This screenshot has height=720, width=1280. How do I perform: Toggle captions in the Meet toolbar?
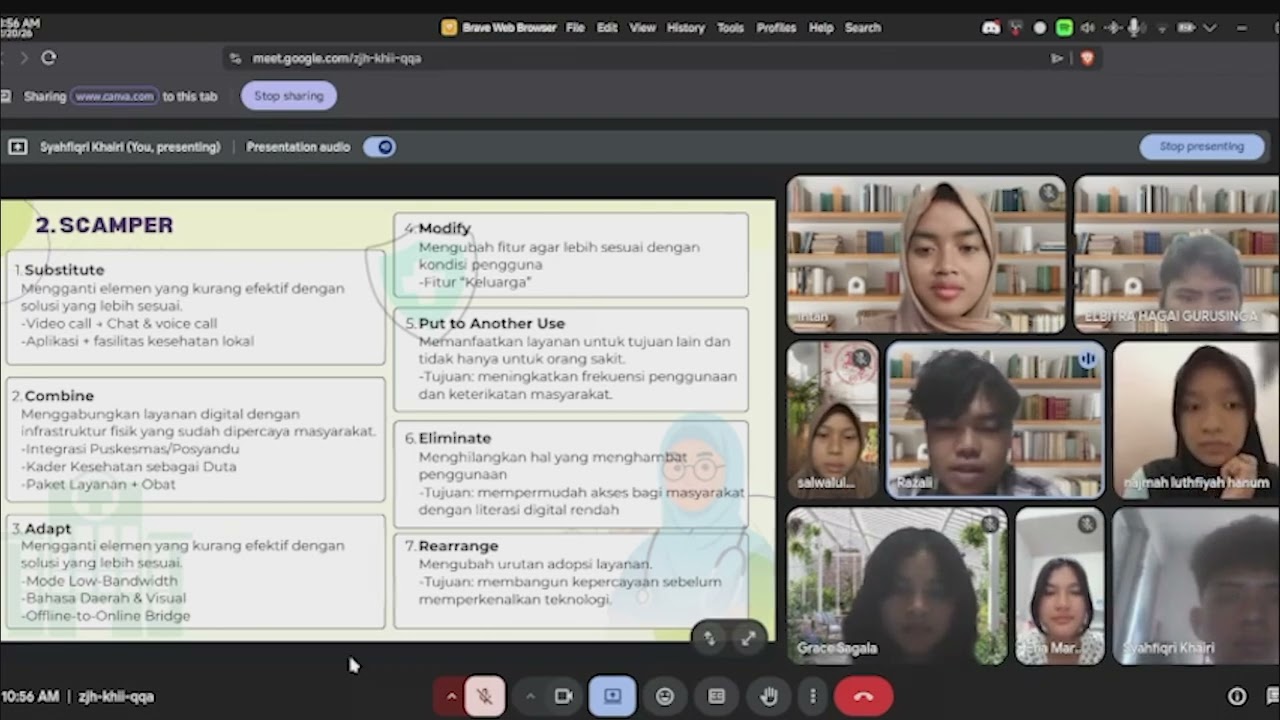click(x=716, y=696)
